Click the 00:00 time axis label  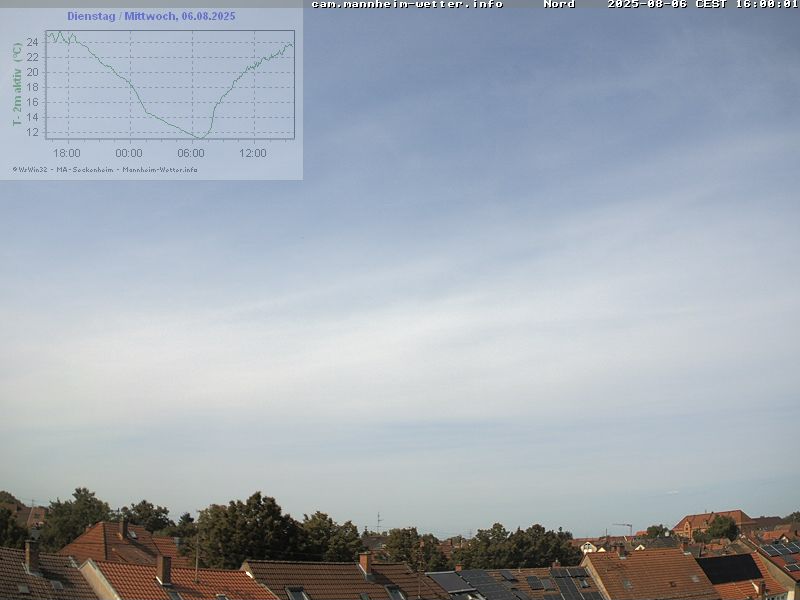[129, 153]
